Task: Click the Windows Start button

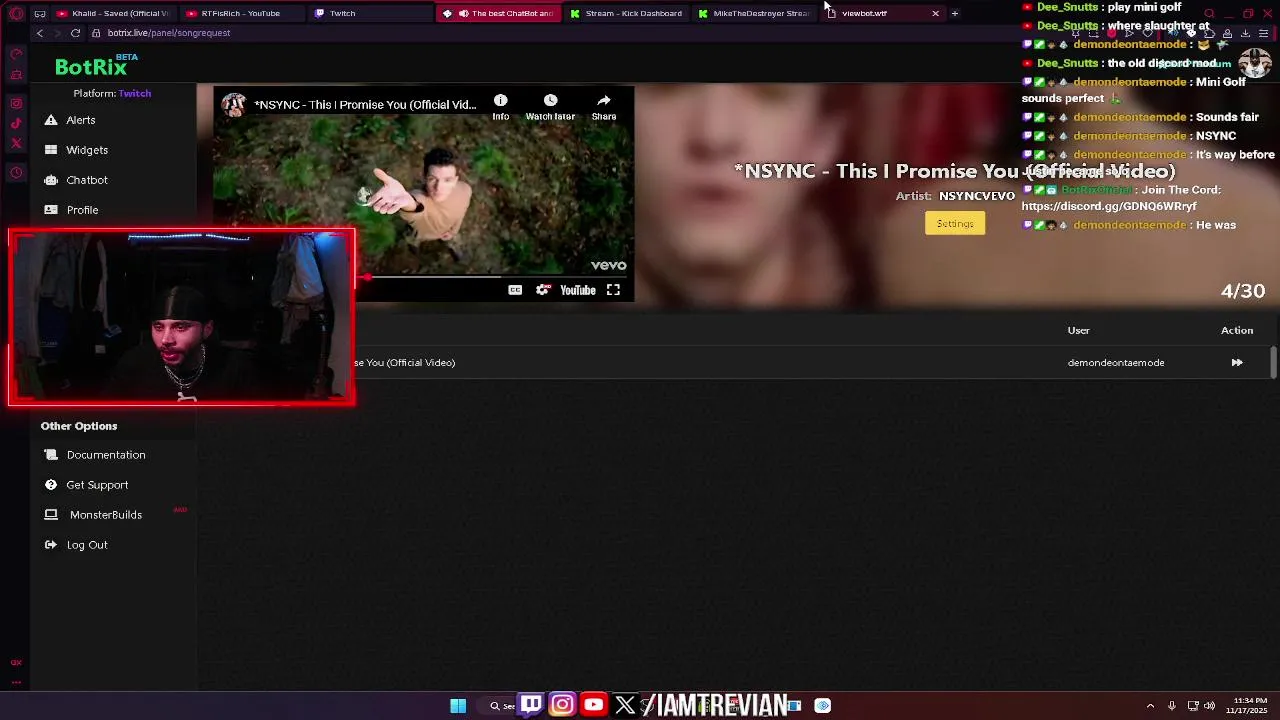Action: pyautogui.click(x=458, y=706)
